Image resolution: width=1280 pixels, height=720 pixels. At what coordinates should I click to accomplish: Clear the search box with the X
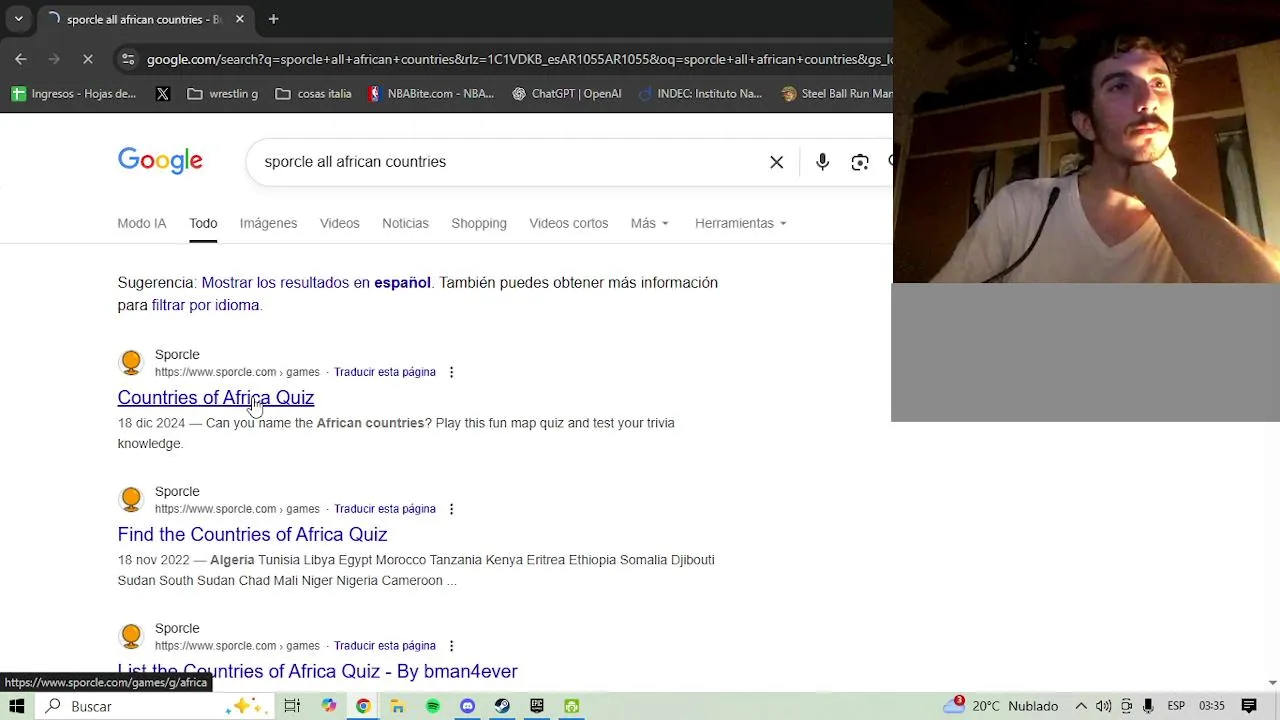776,162
